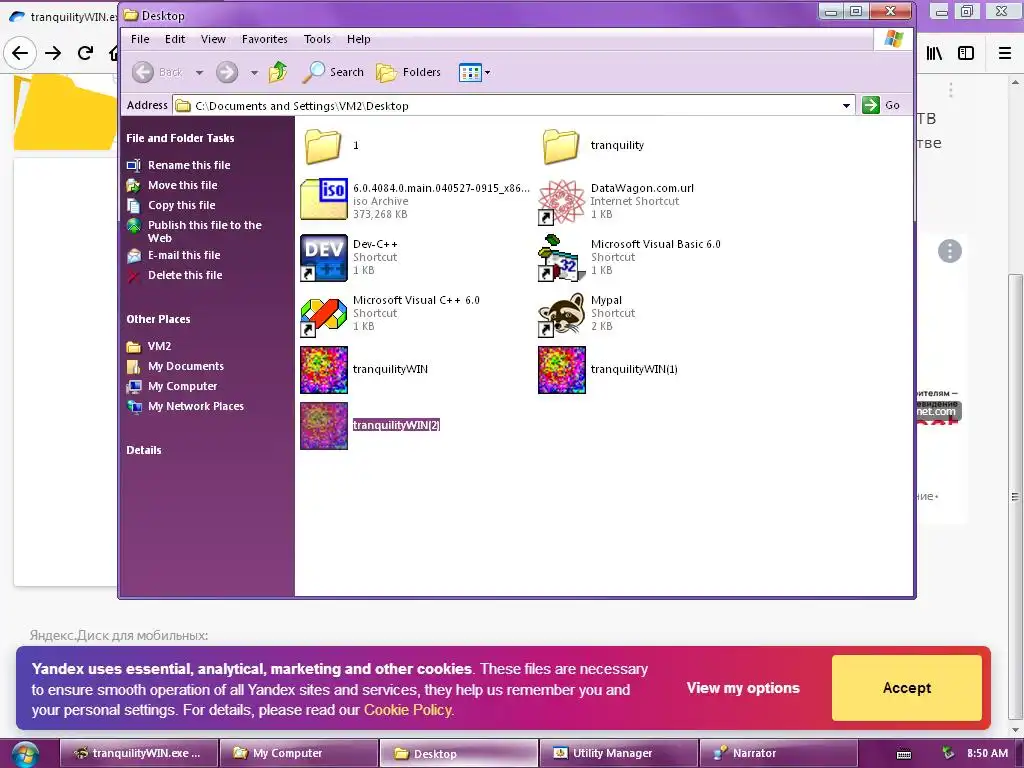Select the folder named 1
Screen dimensions: 1024x768
point(323,145)
